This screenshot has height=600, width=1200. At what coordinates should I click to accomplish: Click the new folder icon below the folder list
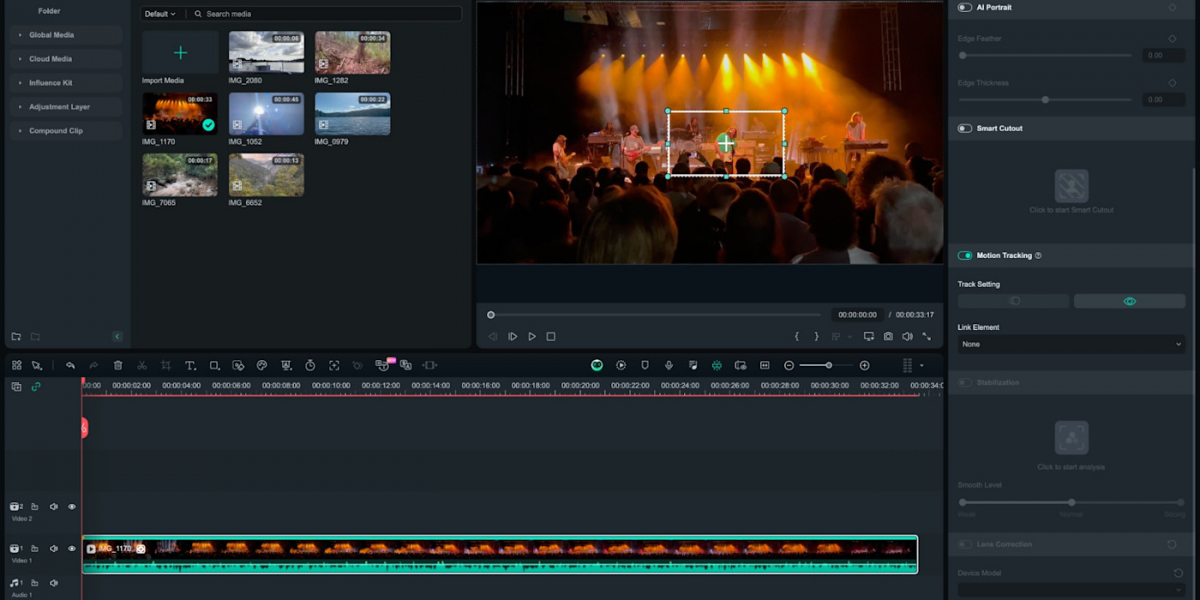16,337
